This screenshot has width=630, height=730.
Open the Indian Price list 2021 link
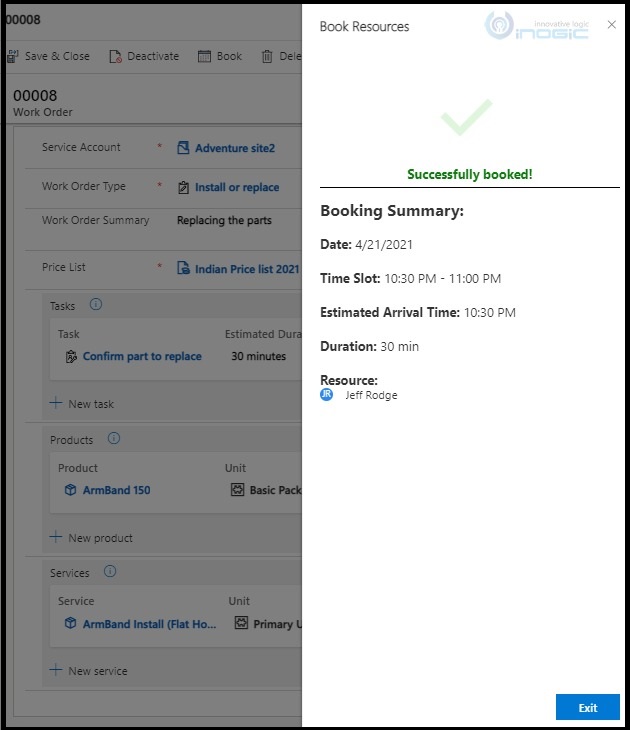point(247,269)
